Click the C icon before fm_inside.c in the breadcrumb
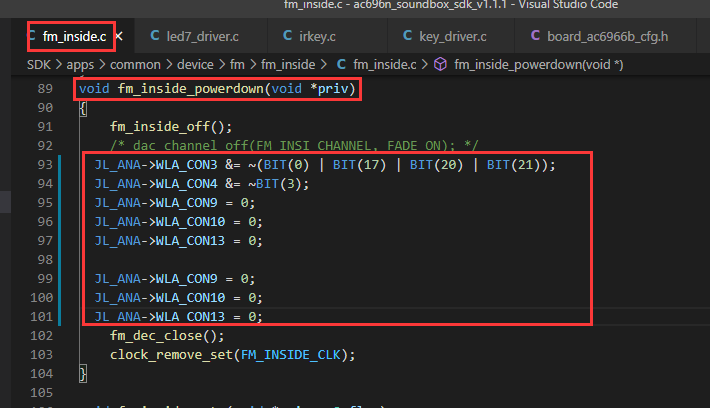The image size is (710, 408). pos(341,64)
